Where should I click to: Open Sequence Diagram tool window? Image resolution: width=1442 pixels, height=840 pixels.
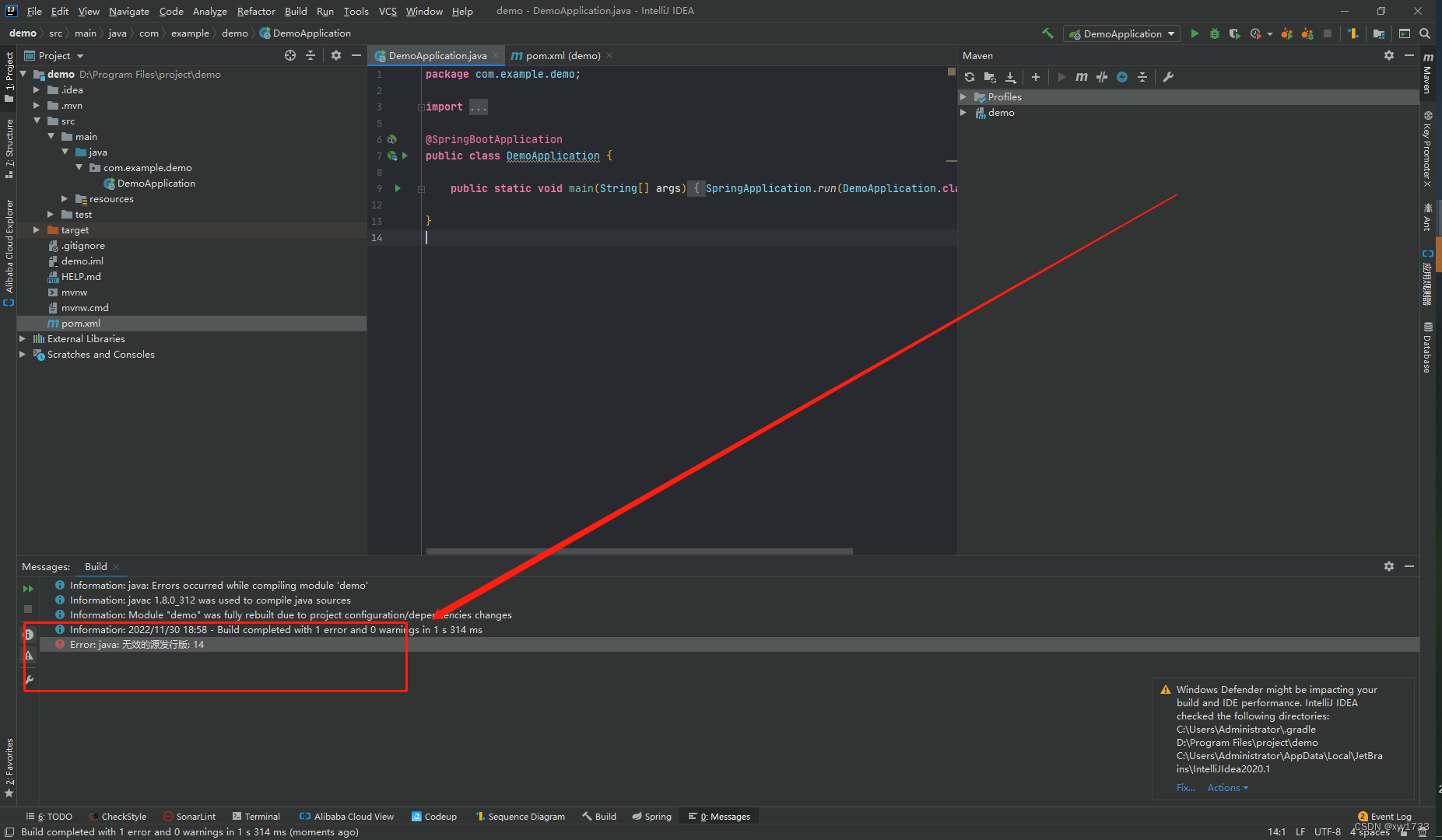[520, 817]
